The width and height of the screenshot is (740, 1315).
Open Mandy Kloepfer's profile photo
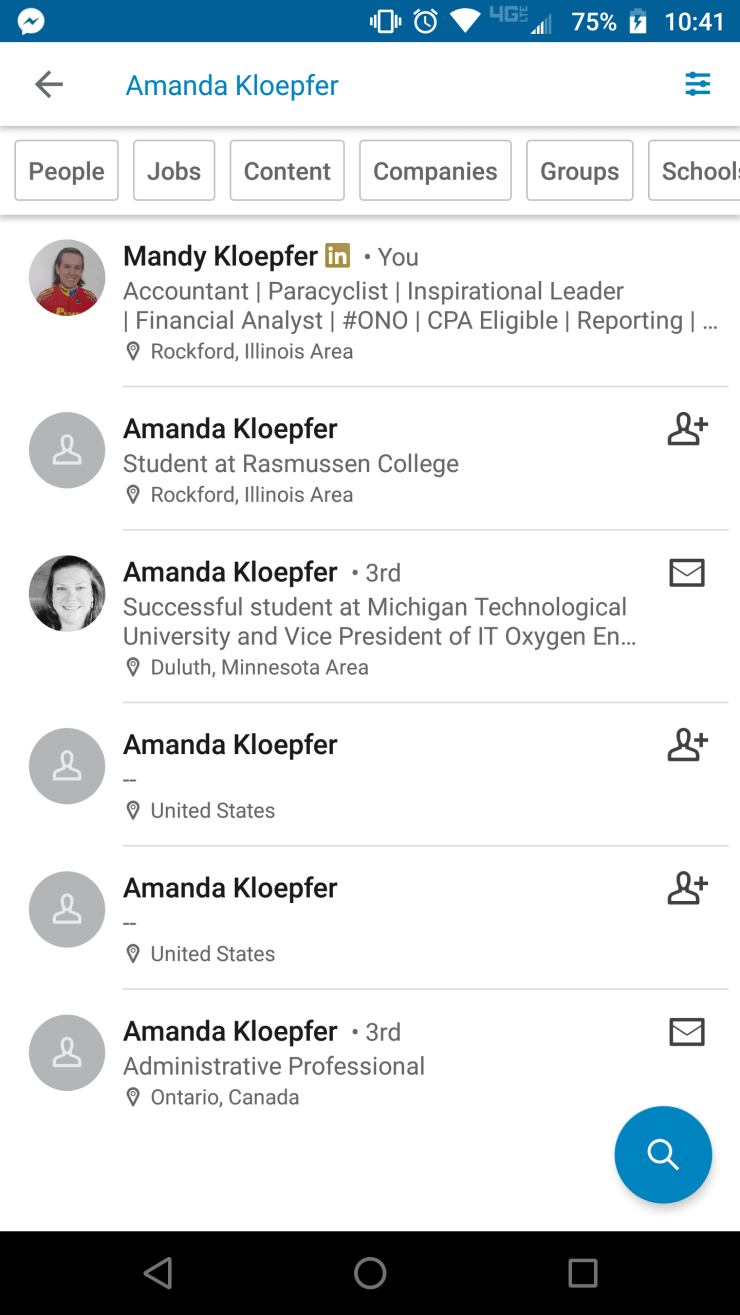pyautogui.click(x=67, y=278)
